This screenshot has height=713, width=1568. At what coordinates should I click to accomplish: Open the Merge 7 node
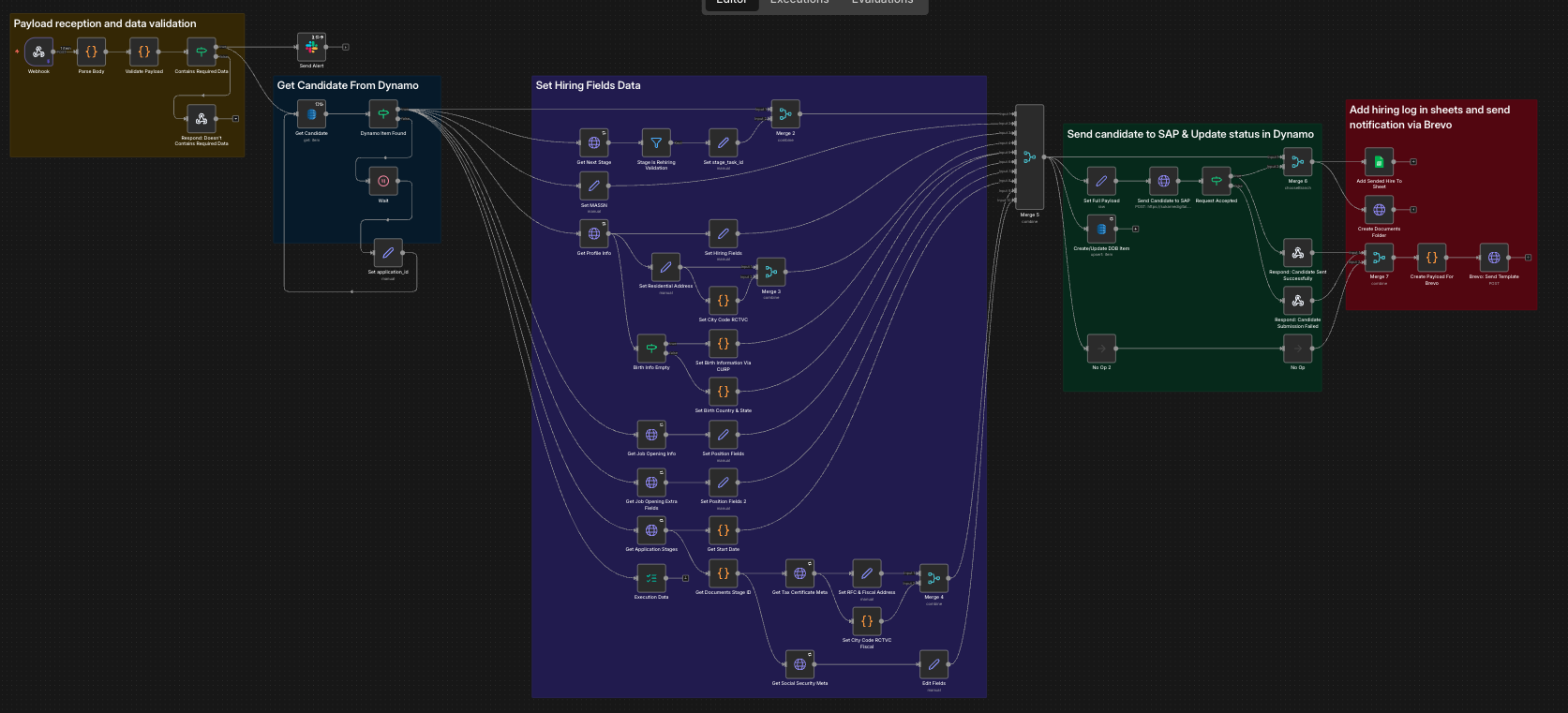pyautogui.click(x=1379, y=258)
